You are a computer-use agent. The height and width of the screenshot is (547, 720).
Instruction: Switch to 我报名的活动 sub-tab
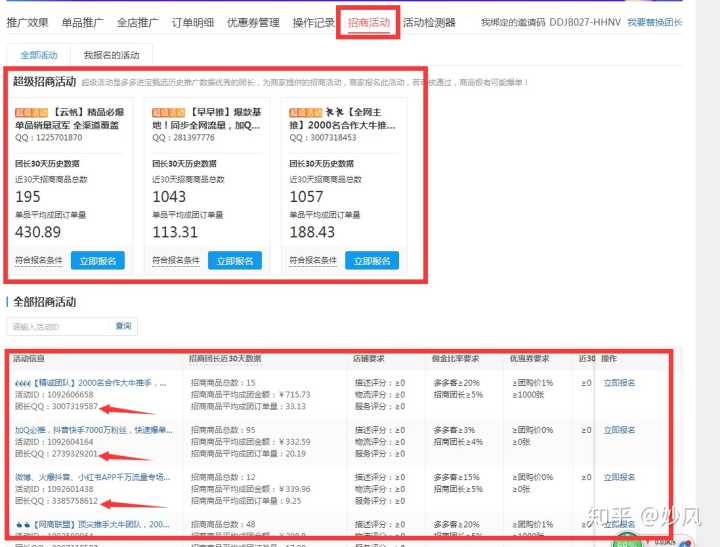111,54
